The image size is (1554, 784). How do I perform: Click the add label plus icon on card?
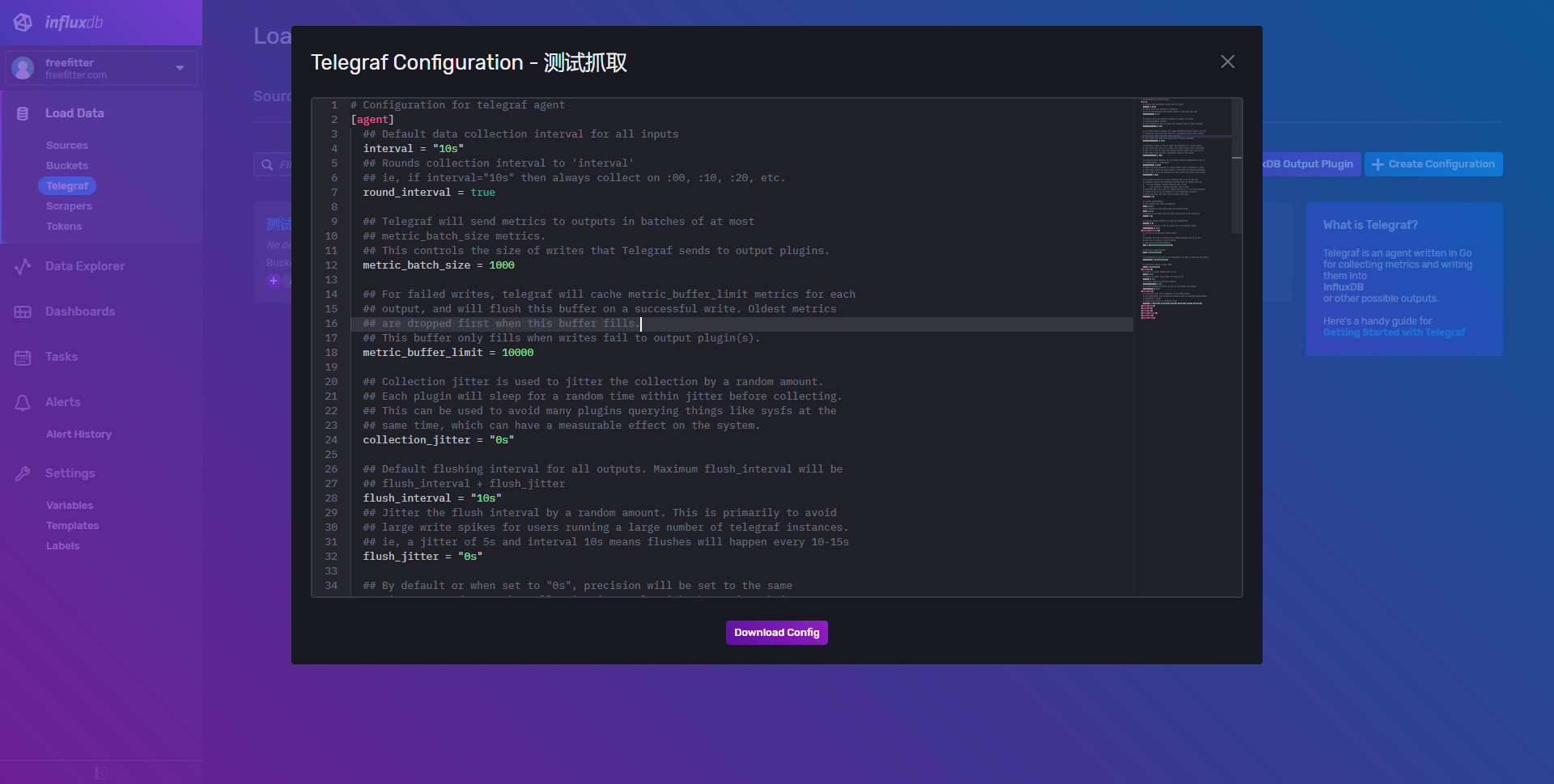274,281
